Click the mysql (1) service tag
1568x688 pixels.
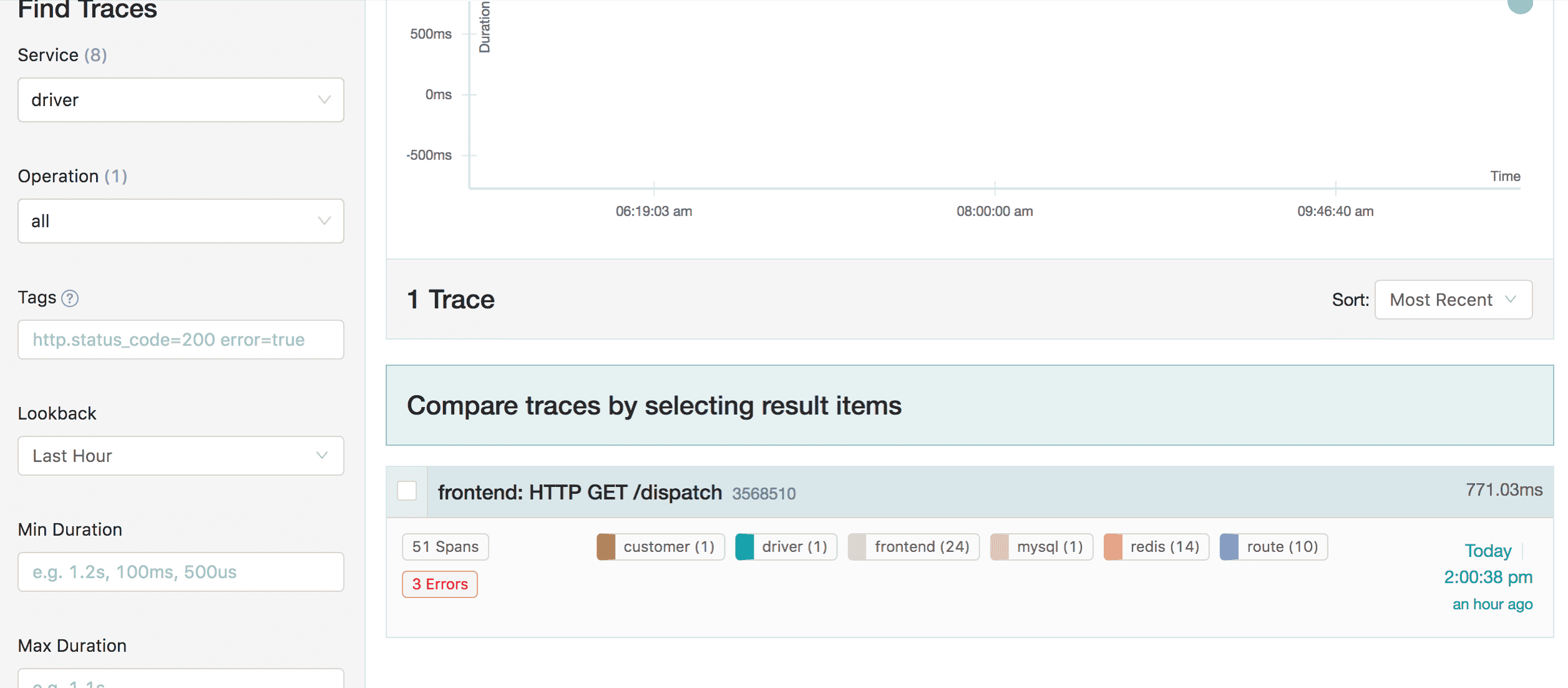point(1049,547)
